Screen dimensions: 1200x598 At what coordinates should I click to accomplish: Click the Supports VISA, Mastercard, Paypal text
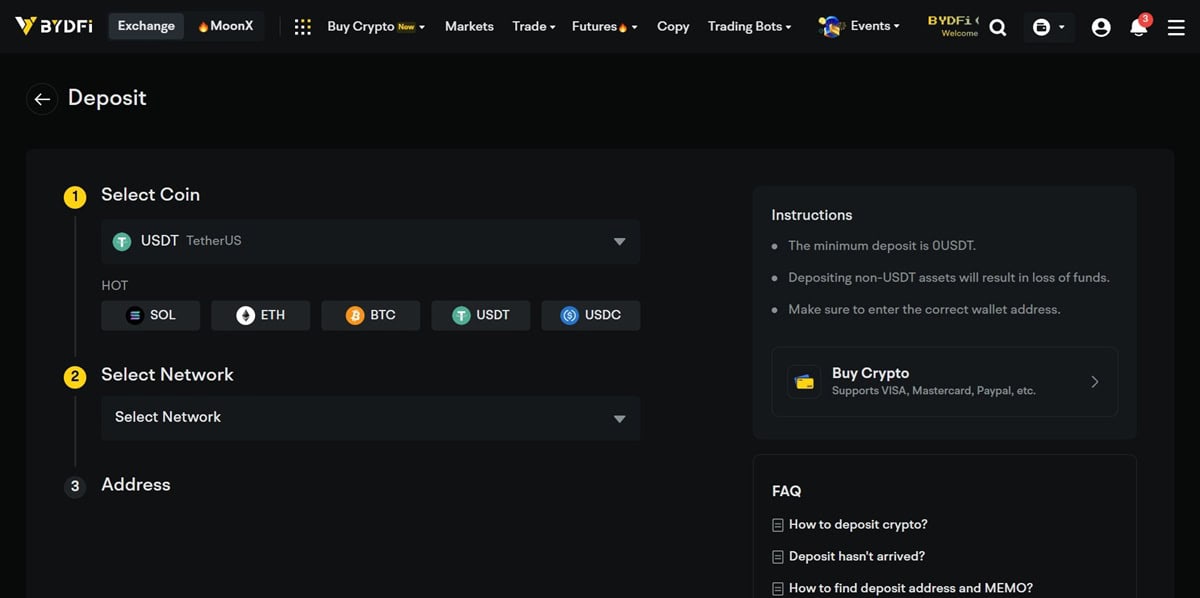pyautogui.click(x=934, y=391)
